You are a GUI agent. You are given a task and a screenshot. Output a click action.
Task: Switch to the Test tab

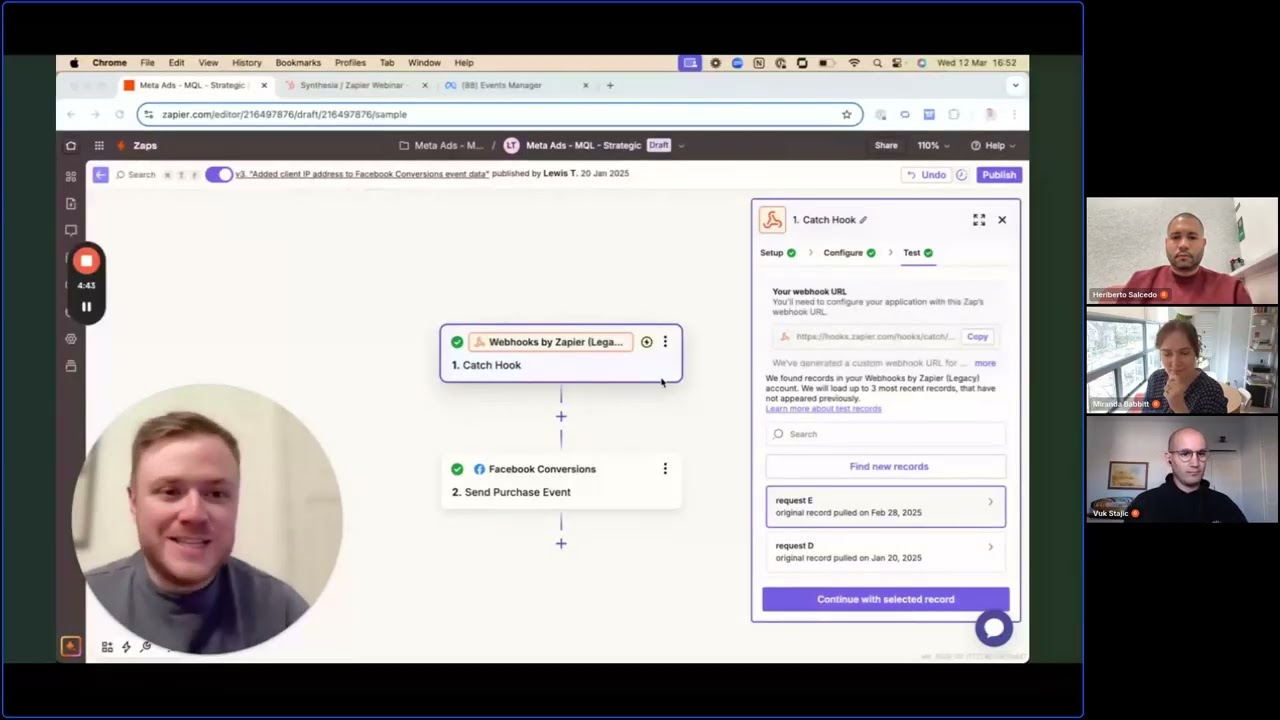pyautogui.click(x=918, y=253)
